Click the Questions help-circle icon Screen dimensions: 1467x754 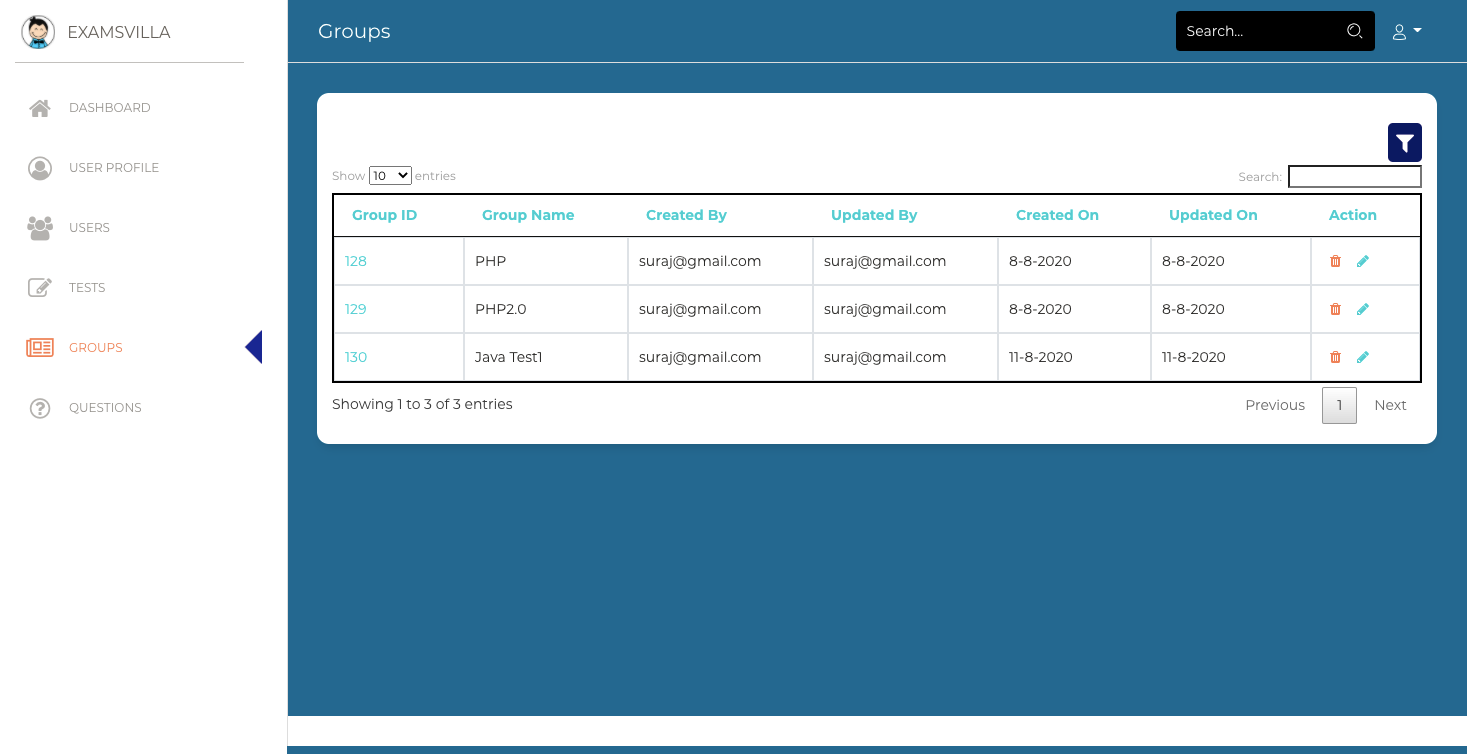[x=40, y=408]
